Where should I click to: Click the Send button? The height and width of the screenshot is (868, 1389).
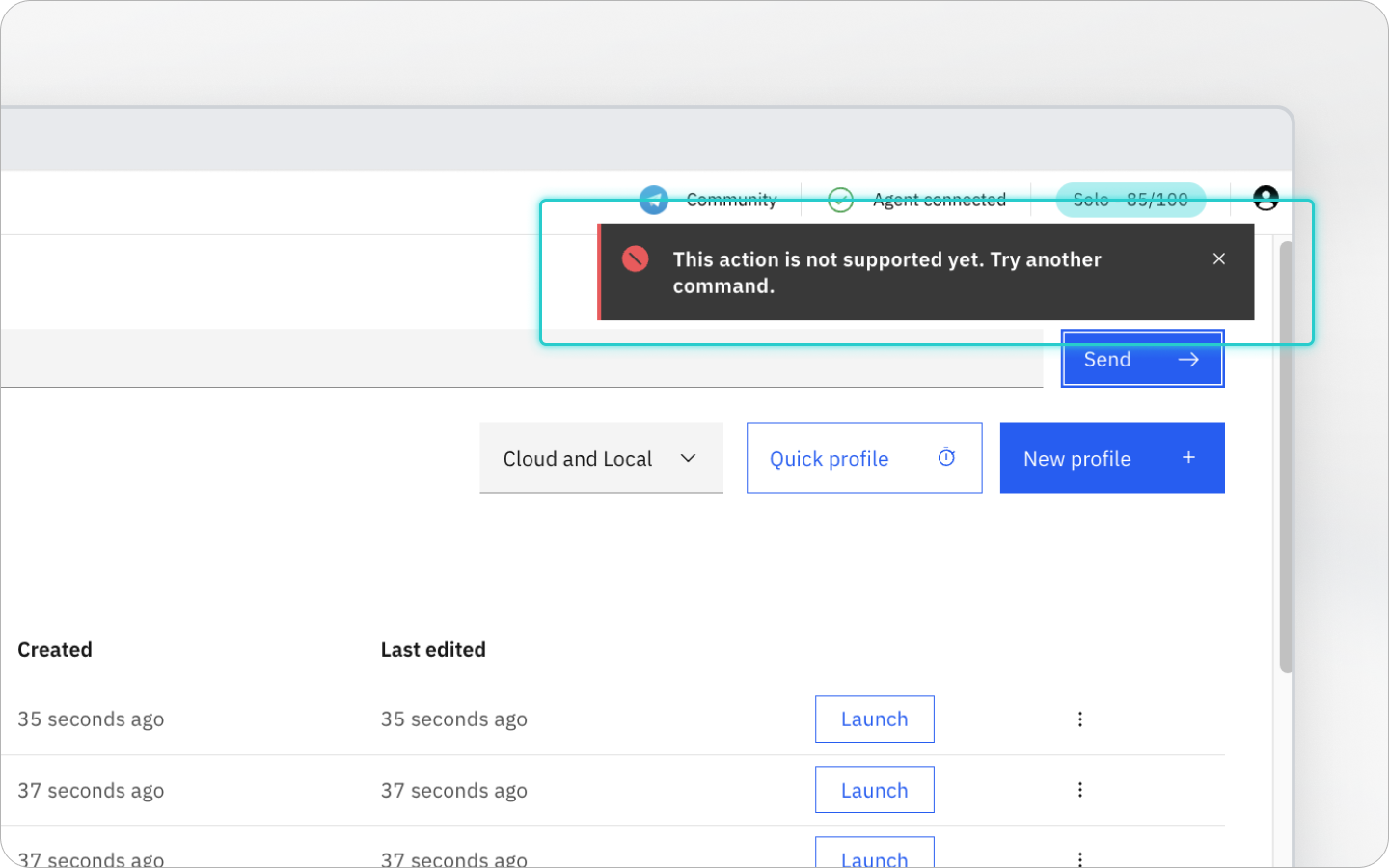[x=1142, y=359]
